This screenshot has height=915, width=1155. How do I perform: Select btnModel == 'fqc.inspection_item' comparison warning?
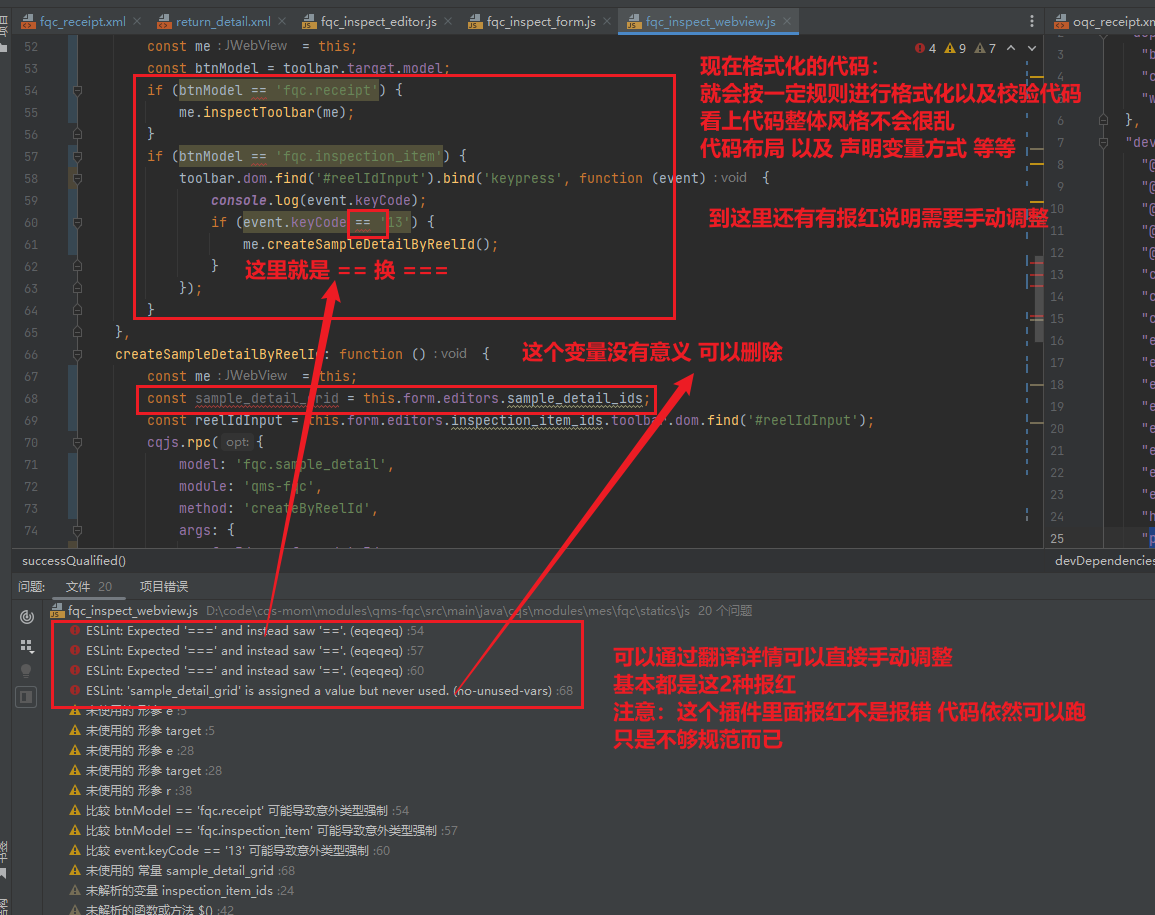(263, 830)
